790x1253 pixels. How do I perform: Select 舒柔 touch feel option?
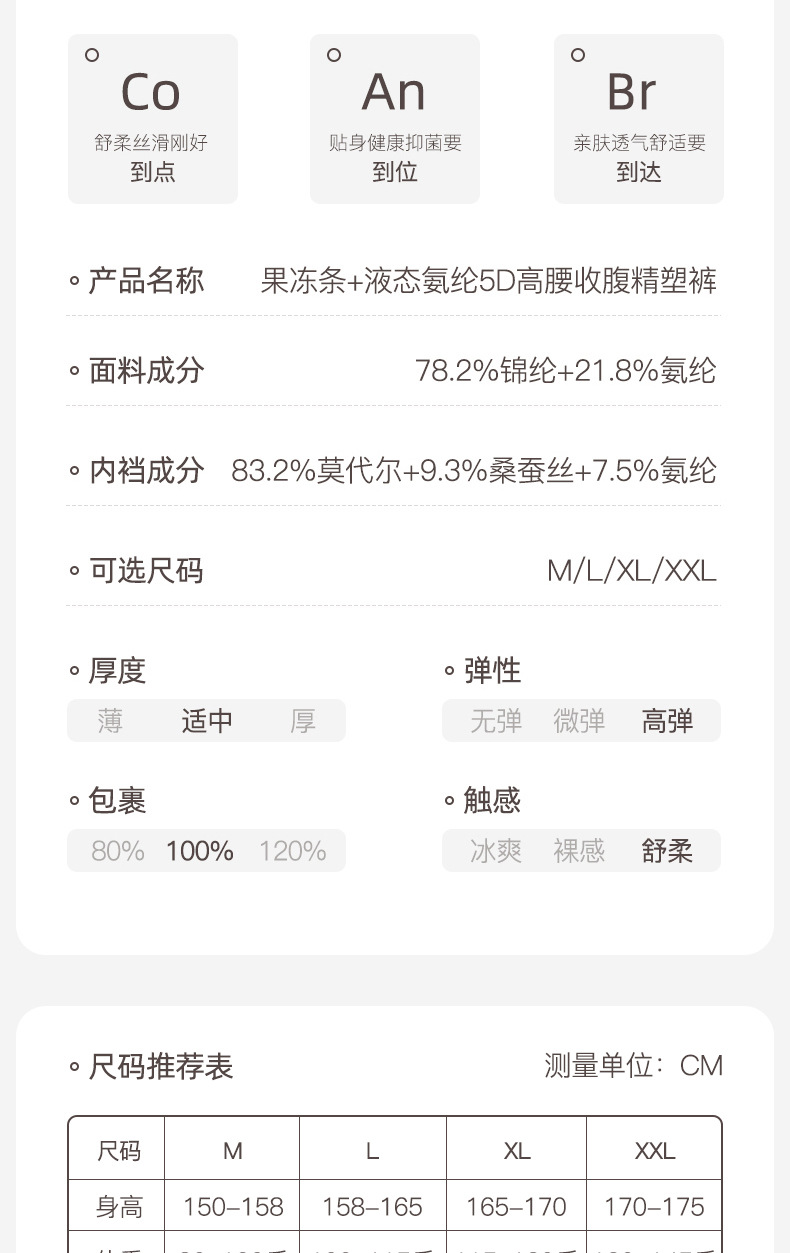coord(667,851)
